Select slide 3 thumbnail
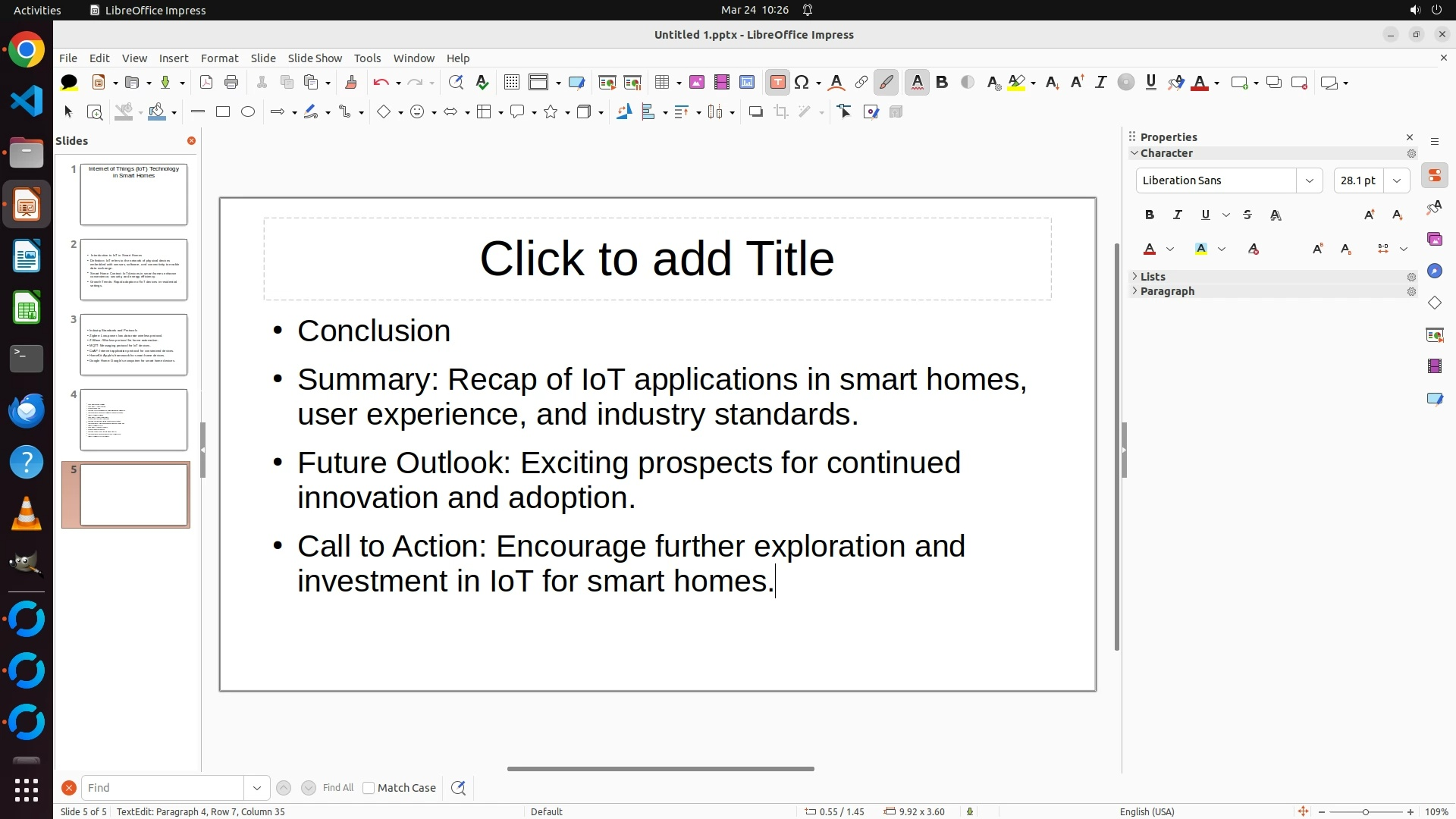Screen dimensions: 1456x819 pyautogui.click(x=133, y=344)
